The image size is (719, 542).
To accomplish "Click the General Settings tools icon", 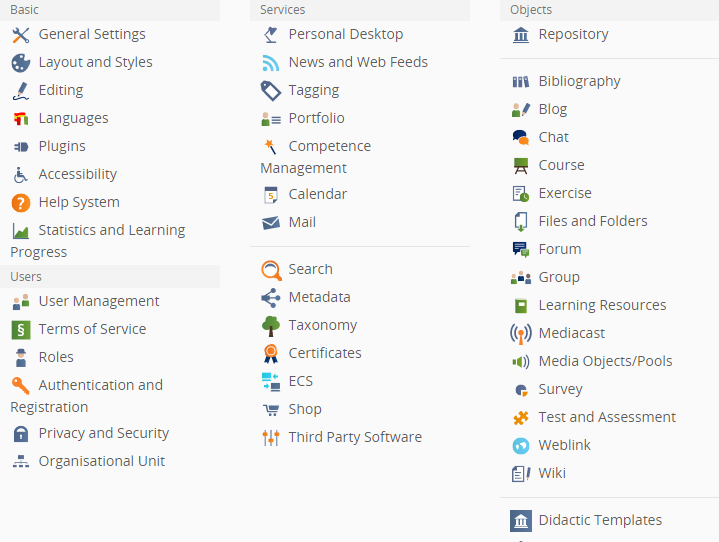I will (x=21, y=35).
